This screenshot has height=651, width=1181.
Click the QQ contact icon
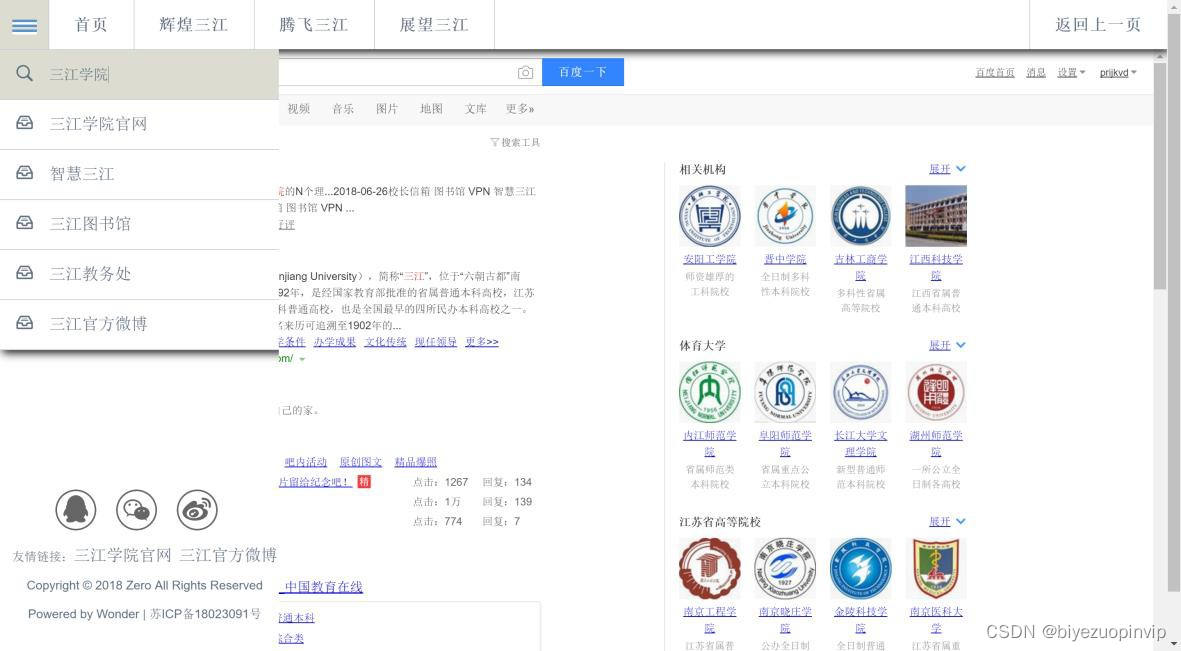tap(76, 510)
